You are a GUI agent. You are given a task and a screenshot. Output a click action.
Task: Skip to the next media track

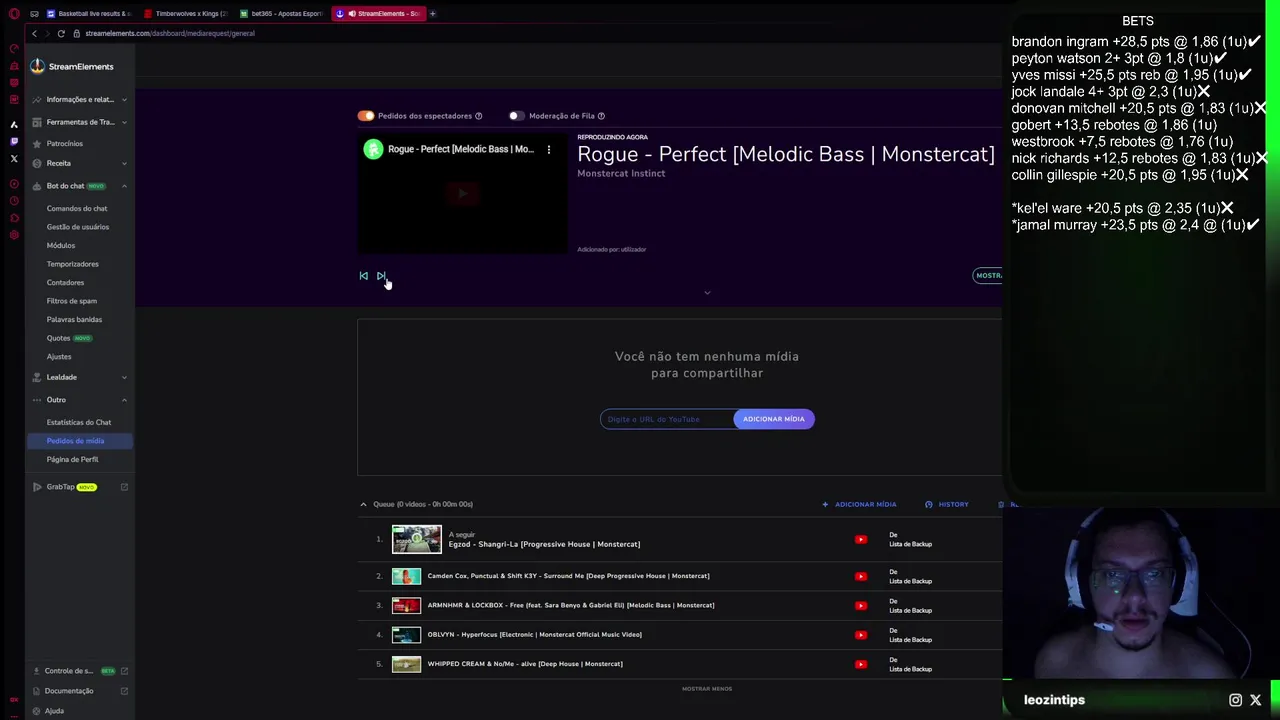pos(381,276)
